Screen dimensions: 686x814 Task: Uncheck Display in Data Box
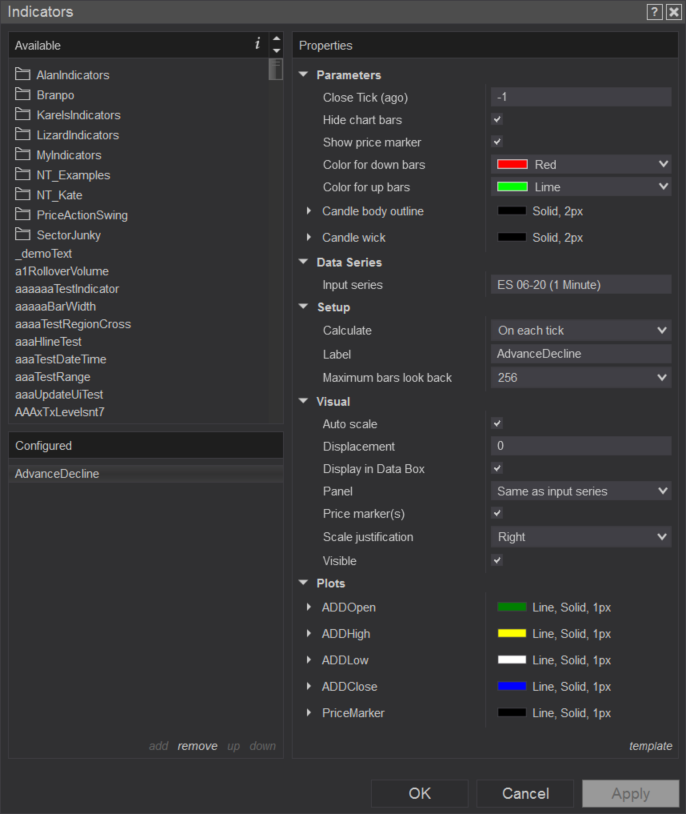[x=497, y=469]
